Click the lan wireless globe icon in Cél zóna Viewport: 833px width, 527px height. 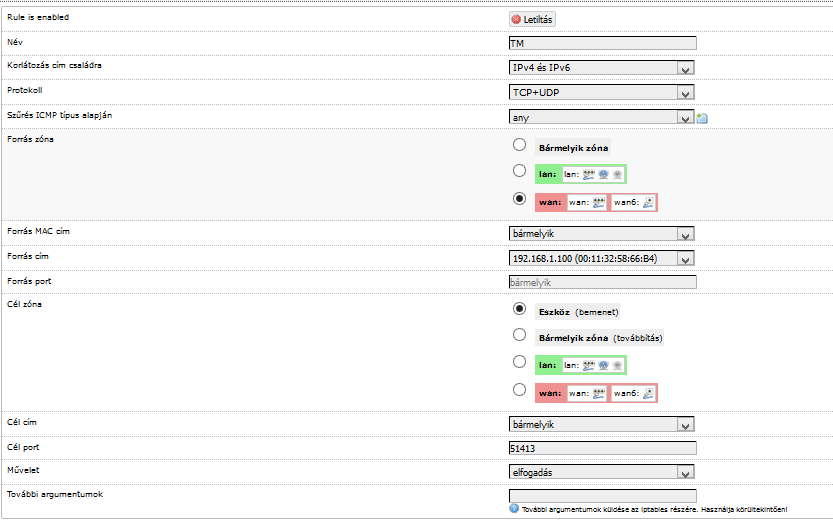603,366
